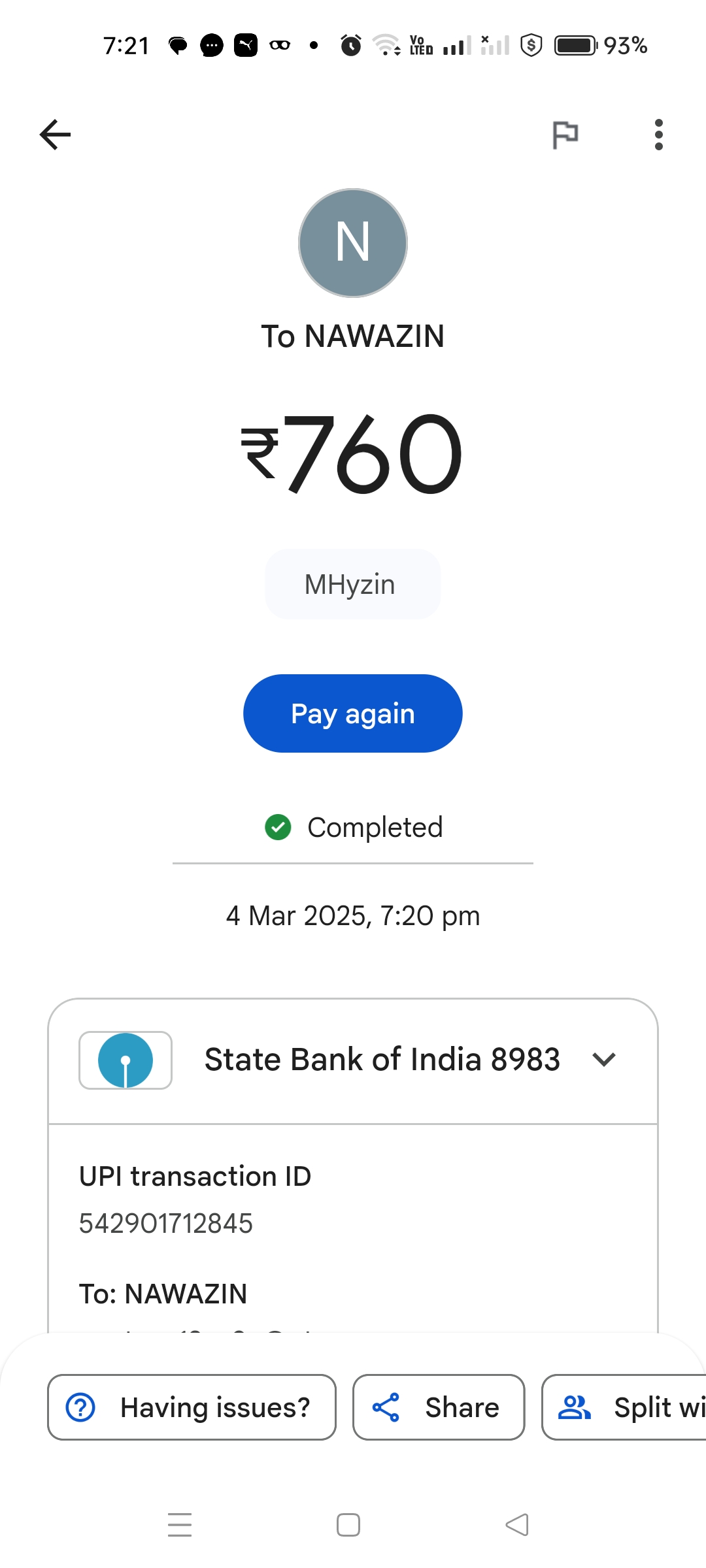This screenshot has width=706, height=1568.
Task: Tap the UPI transaction ID number
Action: [166, 1223]
